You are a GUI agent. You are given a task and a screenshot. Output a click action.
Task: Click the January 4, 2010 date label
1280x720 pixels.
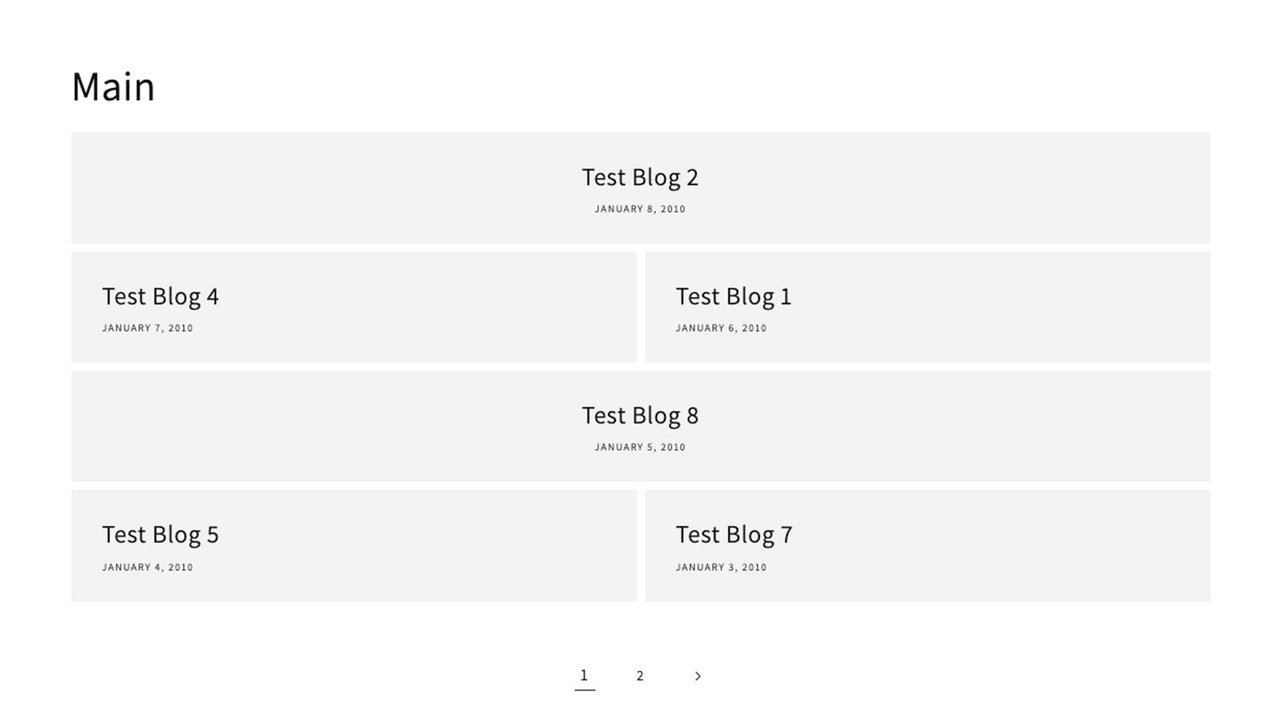point(147,566)
